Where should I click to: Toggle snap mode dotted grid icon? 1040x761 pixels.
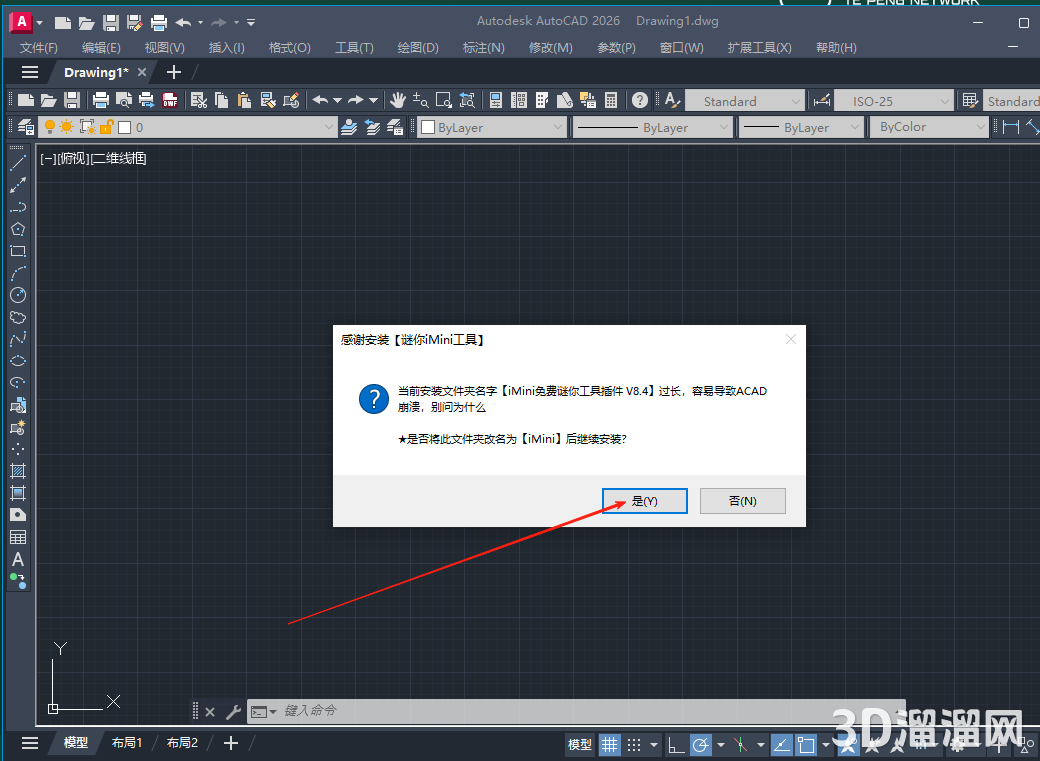click(x=634, y=744)
